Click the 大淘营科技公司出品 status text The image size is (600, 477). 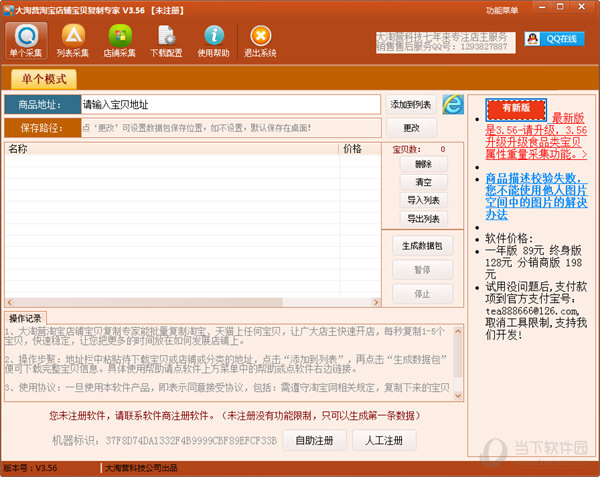click(x=141, y=468)
